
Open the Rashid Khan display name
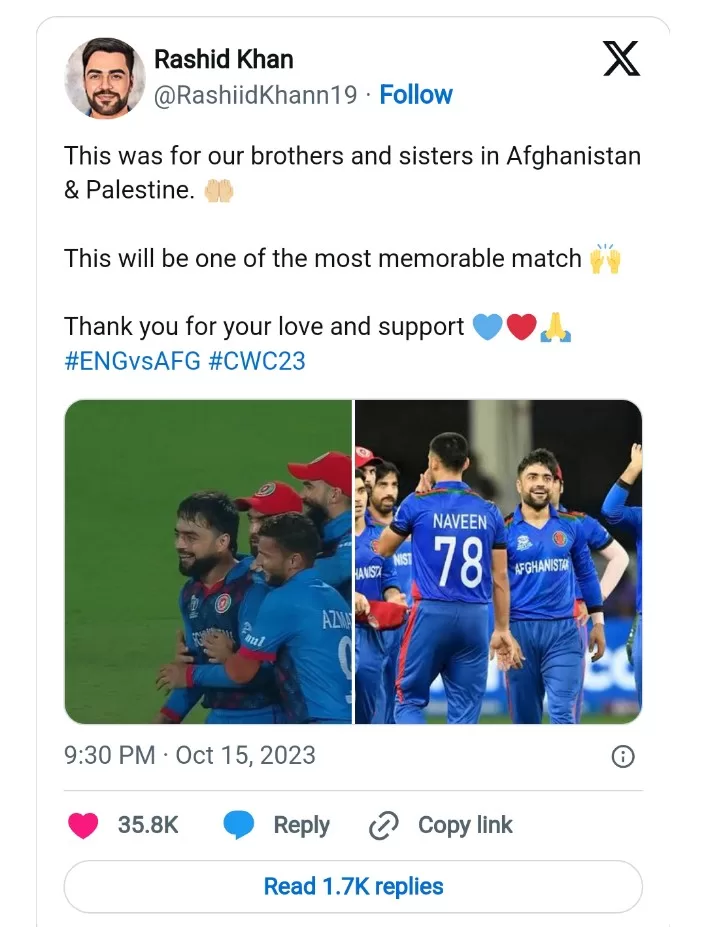224,59
